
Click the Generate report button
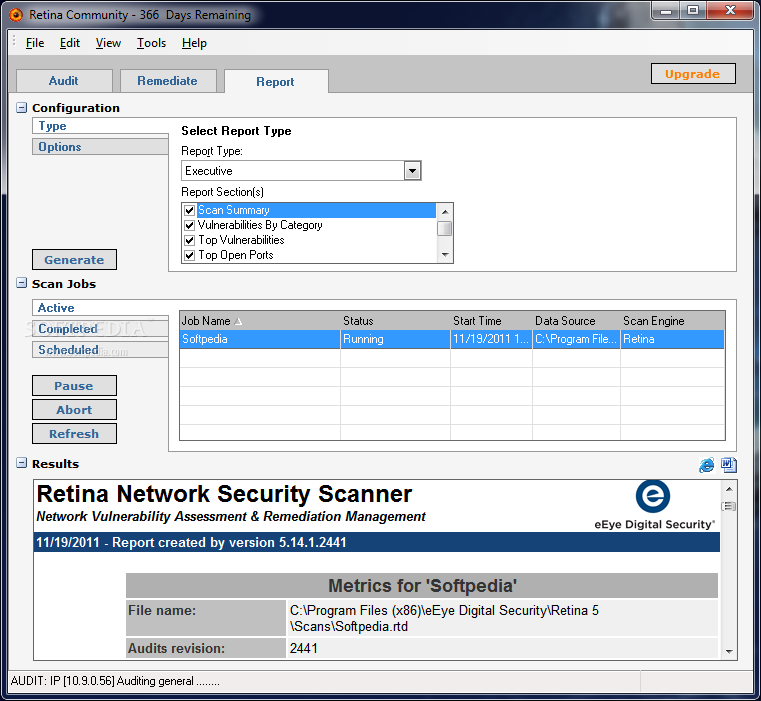pyautogui.click(x=74, y=260)
